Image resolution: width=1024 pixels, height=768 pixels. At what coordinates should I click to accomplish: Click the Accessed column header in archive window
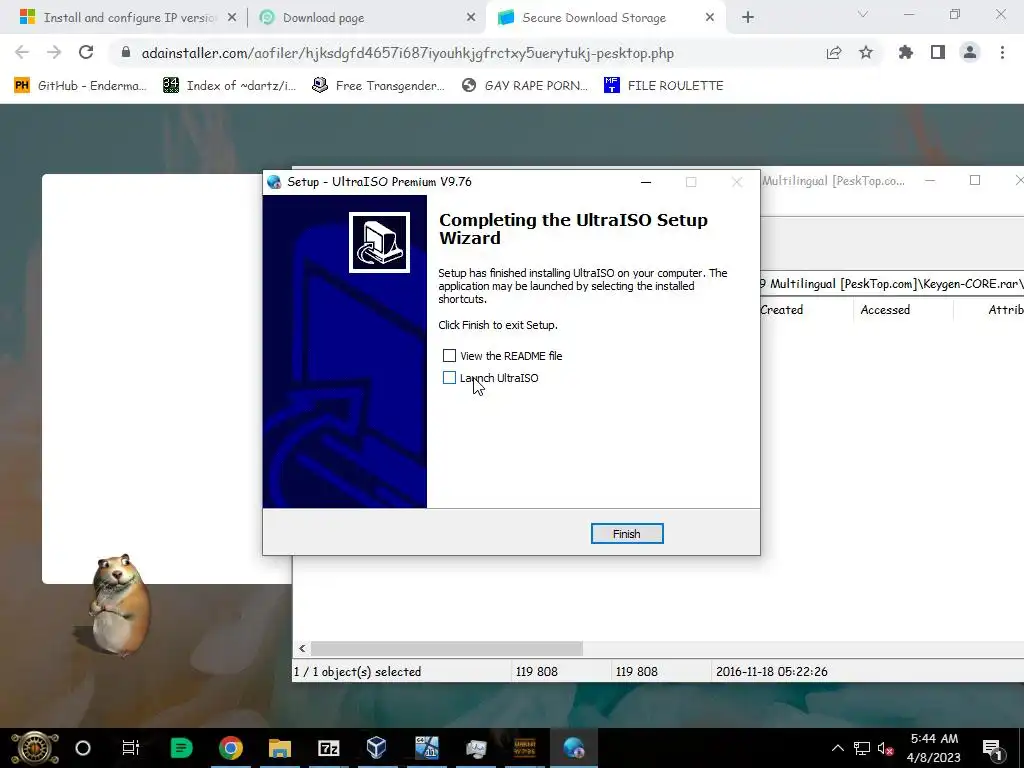tap(885, 310)
